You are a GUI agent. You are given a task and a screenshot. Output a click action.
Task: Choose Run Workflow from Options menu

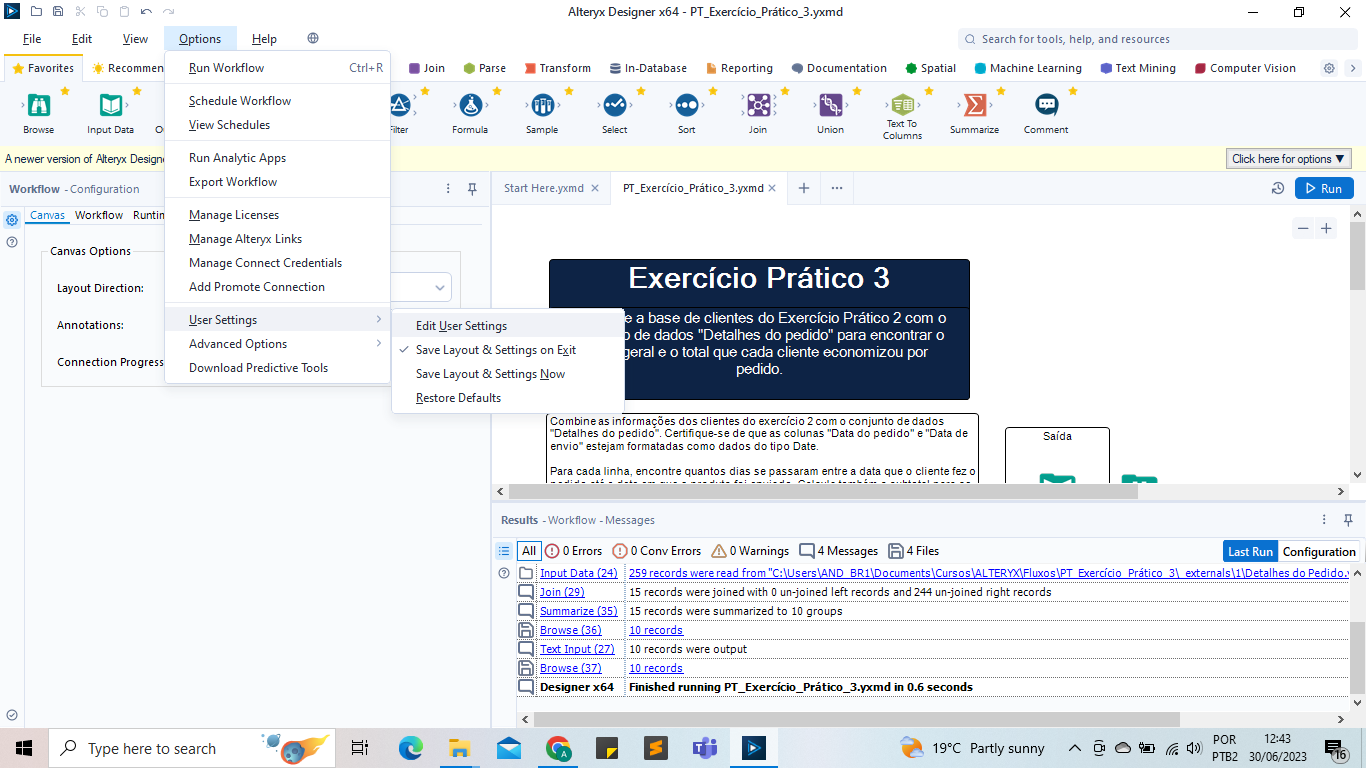277,68
